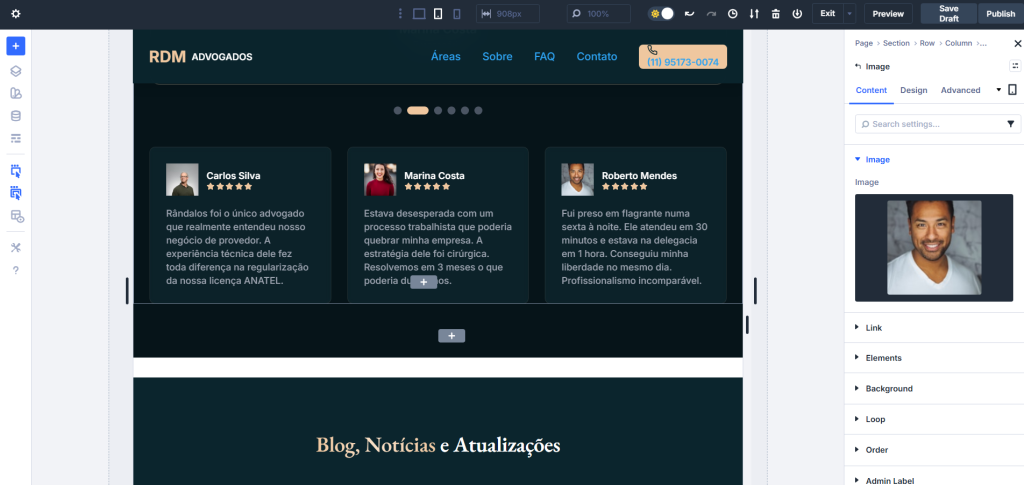Open page structure list icon in sidebar
Viewport: 1024px width, 485px height.
(16, 138)
